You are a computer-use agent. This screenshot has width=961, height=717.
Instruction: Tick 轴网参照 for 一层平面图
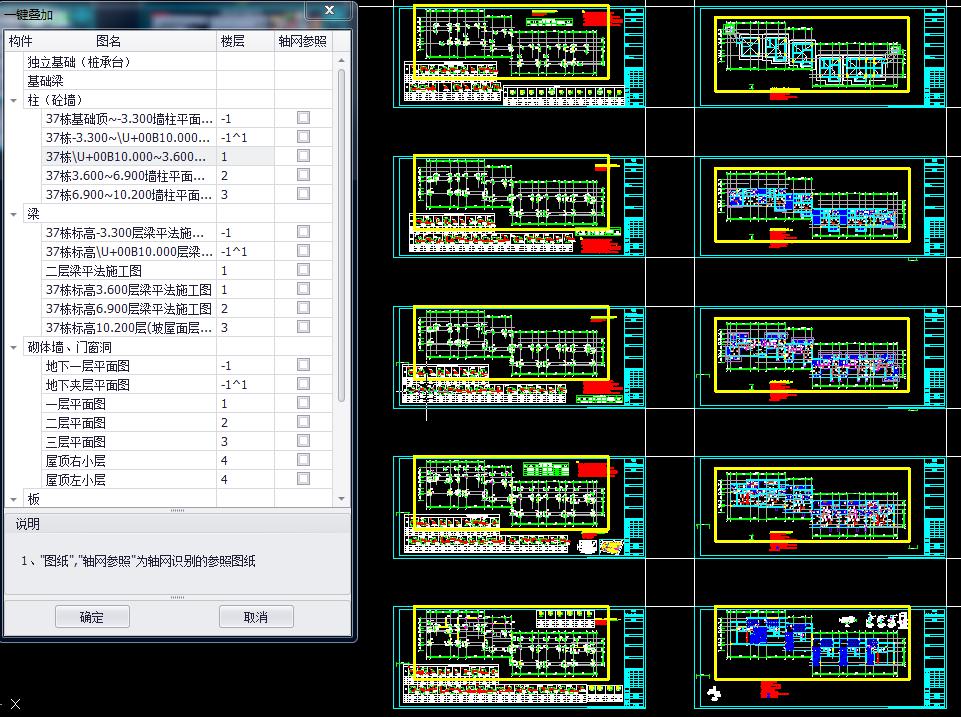(x=303, y=403)
